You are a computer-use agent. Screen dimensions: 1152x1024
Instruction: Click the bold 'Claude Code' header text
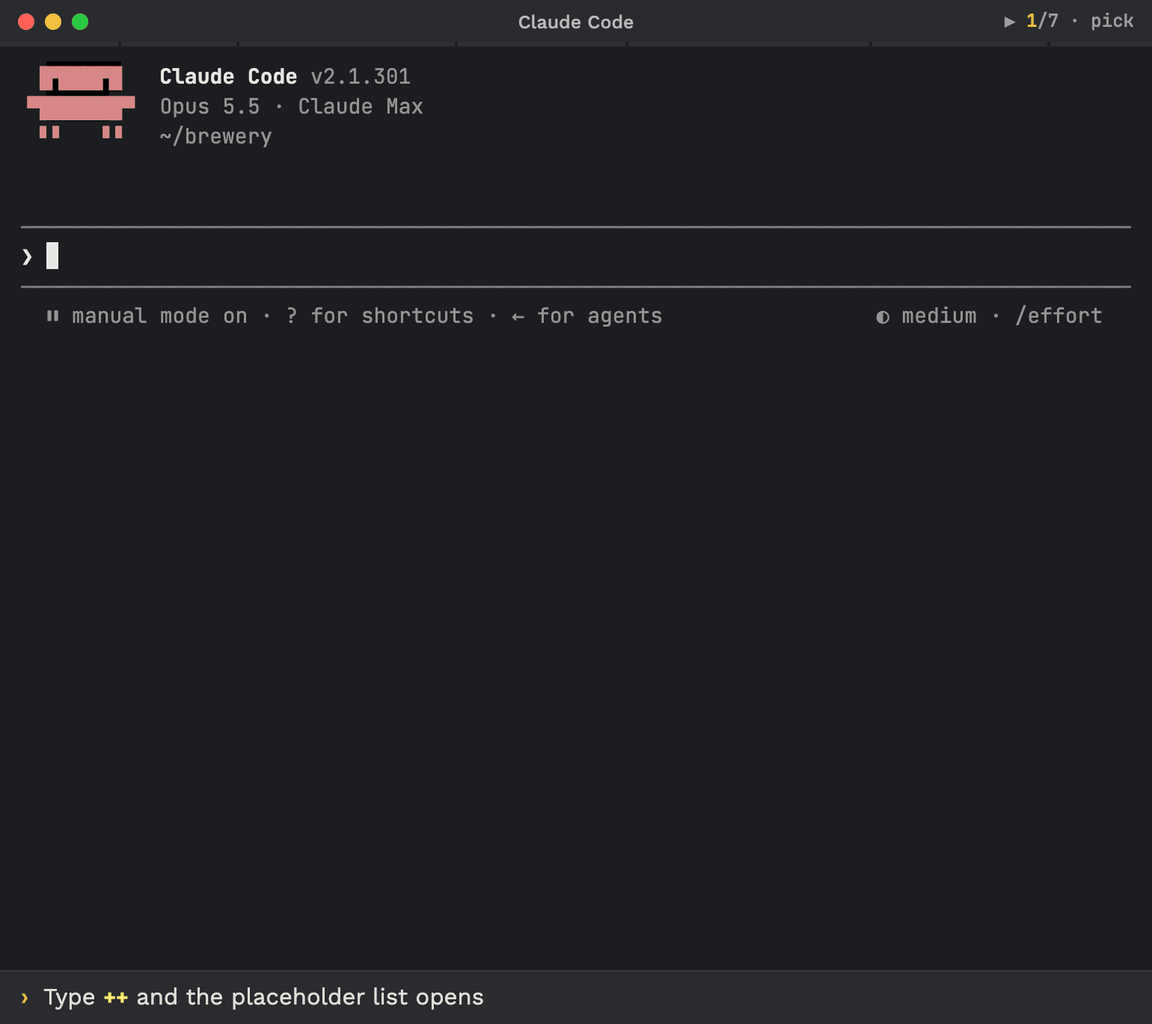click(228, 76)
